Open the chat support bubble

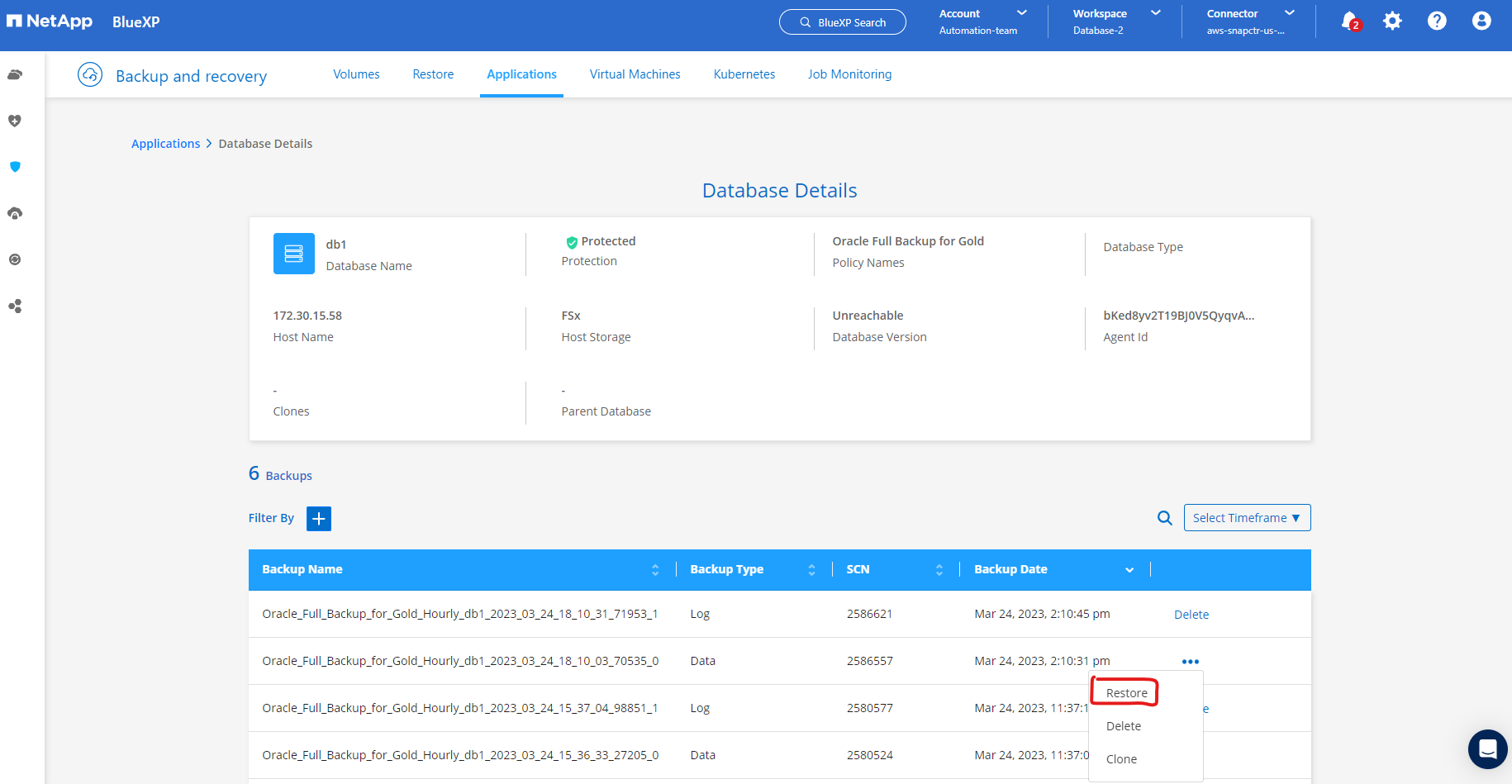[x=1487, y=749]
